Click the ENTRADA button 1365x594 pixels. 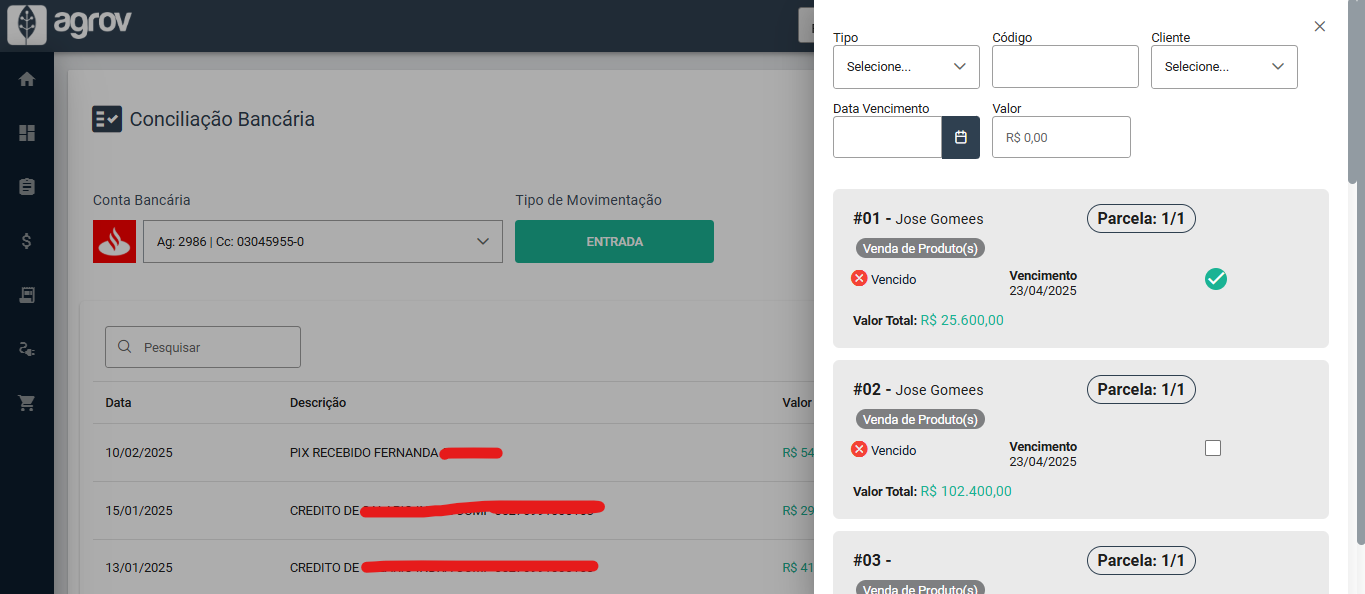(614, 242)
